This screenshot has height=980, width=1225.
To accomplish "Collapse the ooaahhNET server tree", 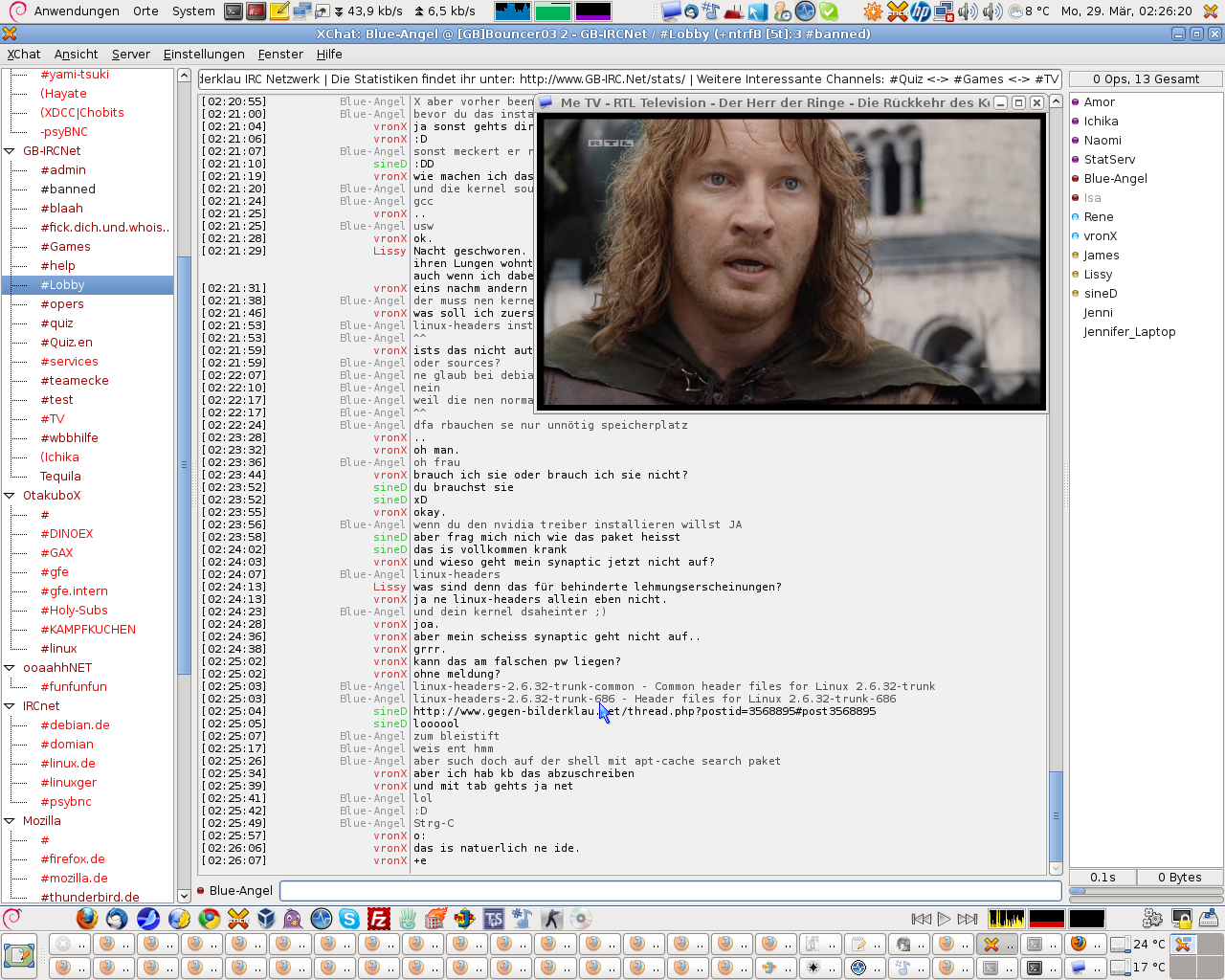I will [10, 668].
